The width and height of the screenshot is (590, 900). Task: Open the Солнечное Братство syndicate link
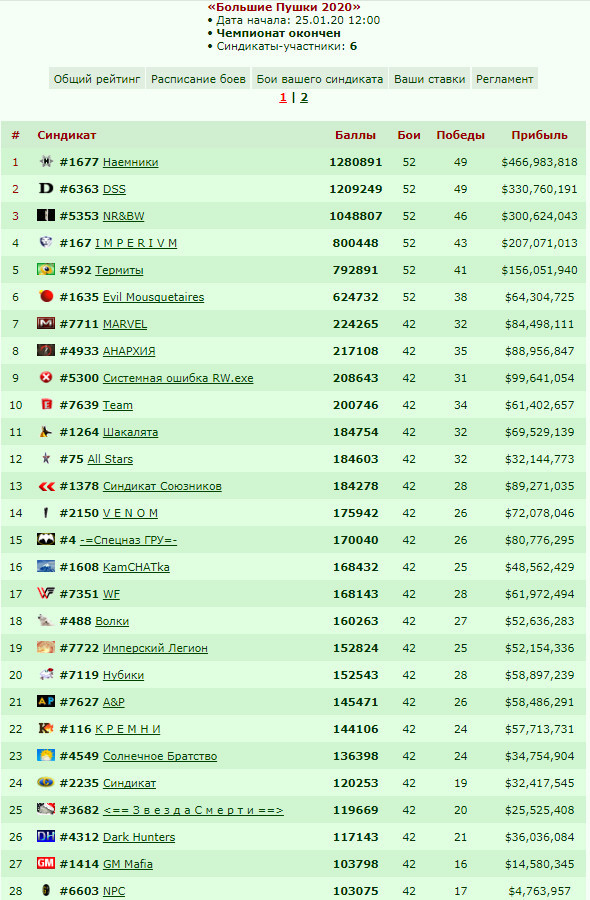160,756
